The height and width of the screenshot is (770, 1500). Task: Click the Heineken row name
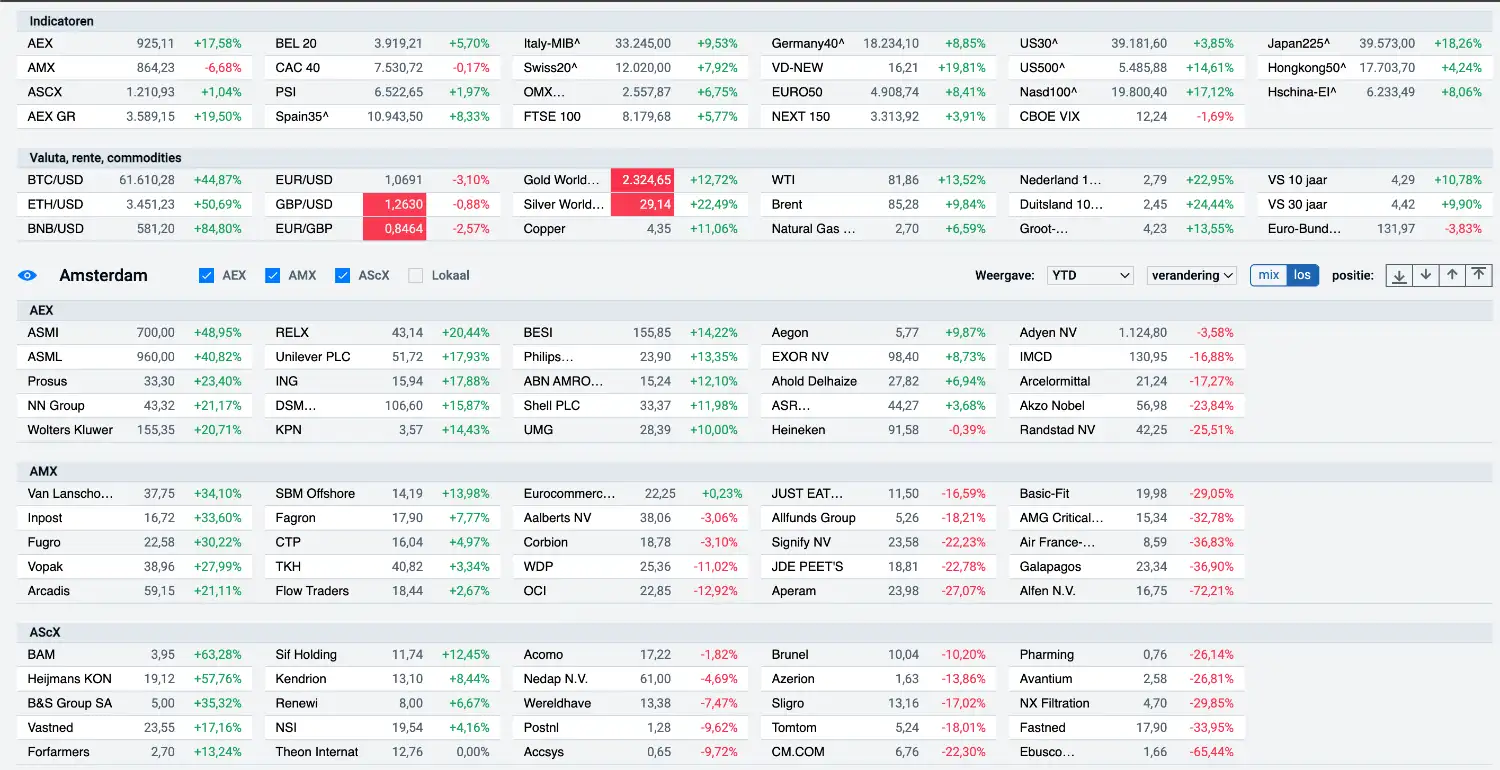(x=799, y=430)
